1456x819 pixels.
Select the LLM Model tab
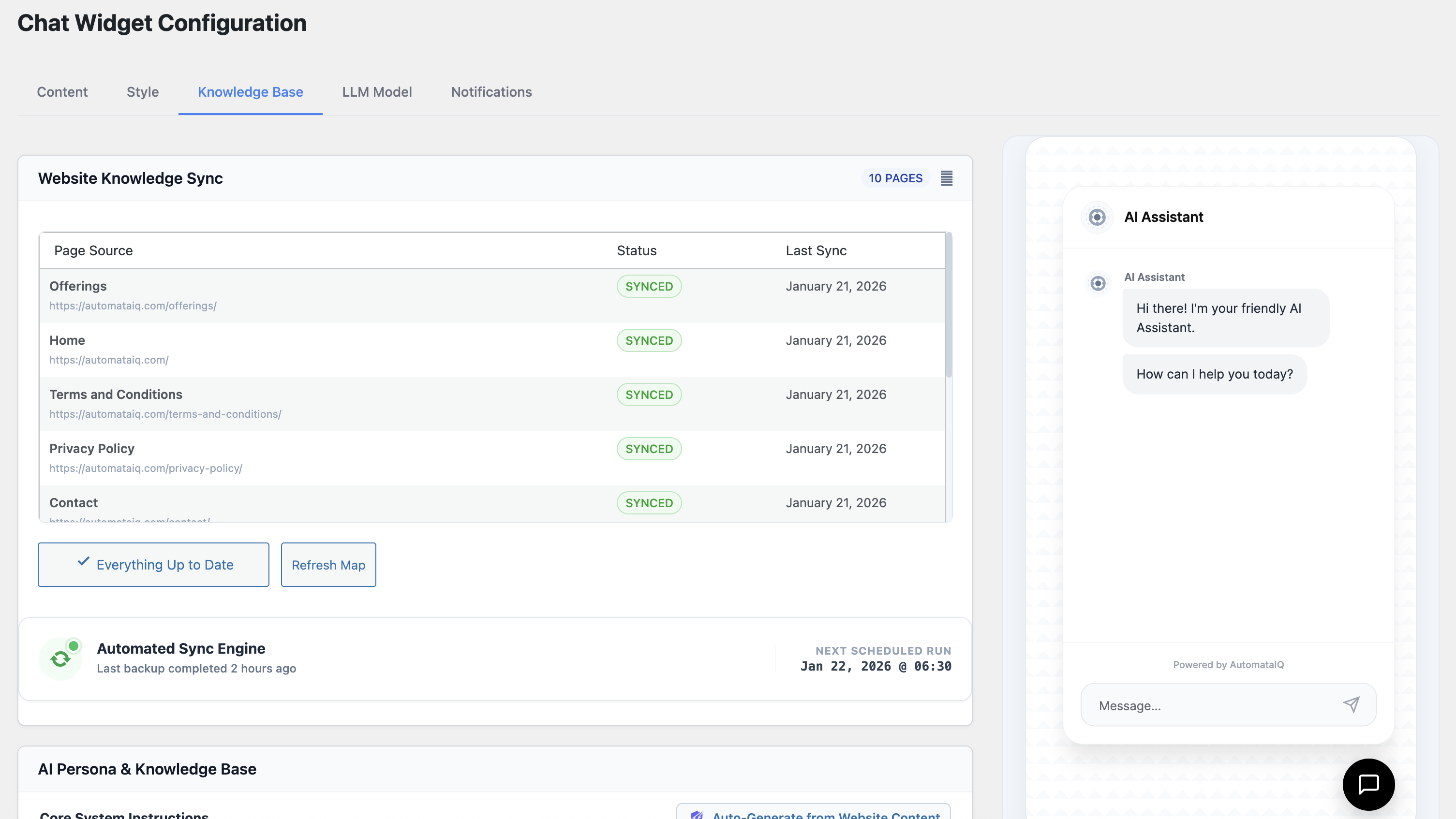coord(376,92)
